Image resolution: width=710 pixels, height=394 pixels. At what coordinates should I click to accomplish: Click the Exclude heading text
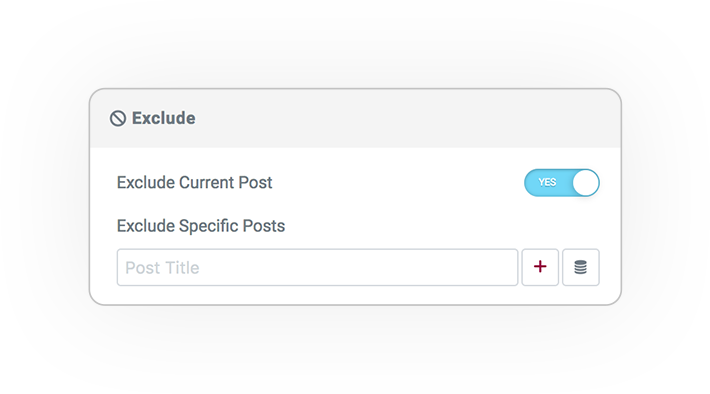pos(163,118)
